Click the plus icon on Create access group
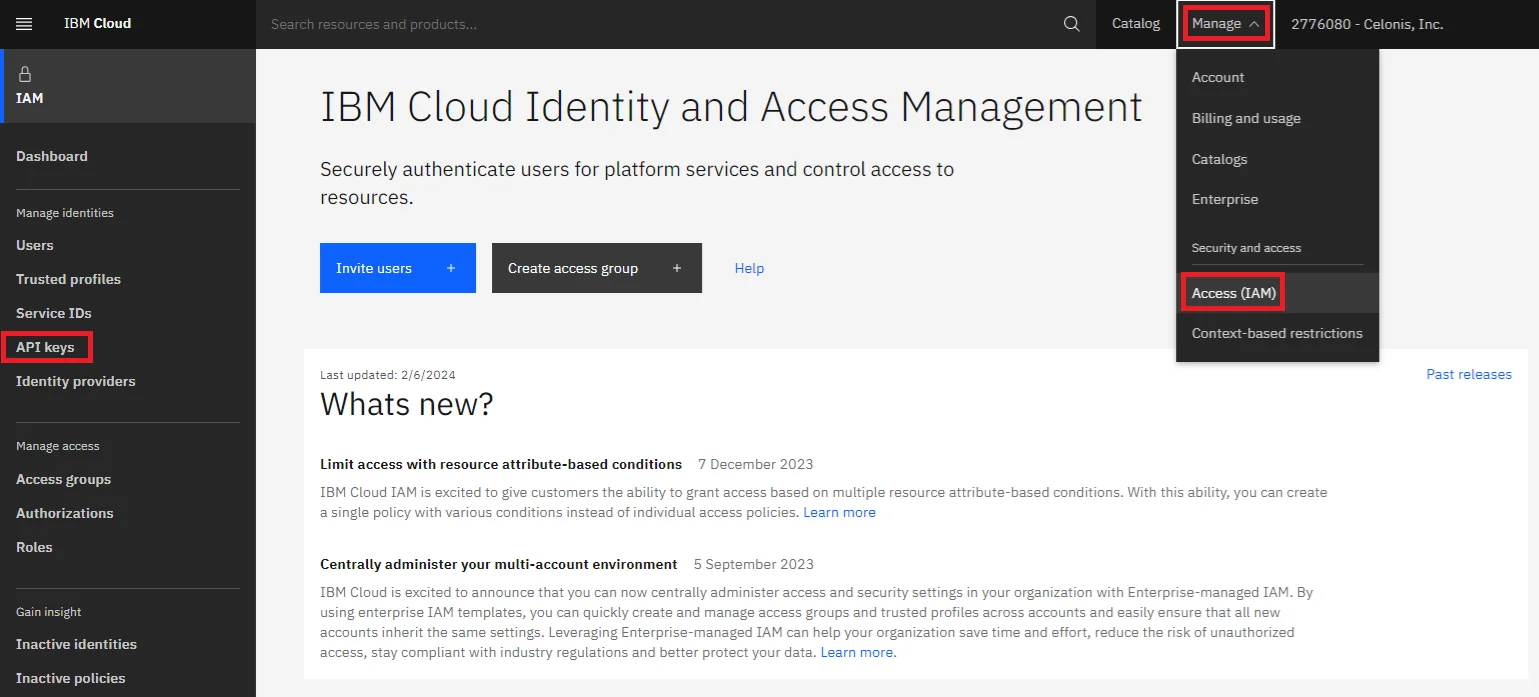Viewport: 1539px width, 697px height. pyautogui.click(x=677, y=268)
